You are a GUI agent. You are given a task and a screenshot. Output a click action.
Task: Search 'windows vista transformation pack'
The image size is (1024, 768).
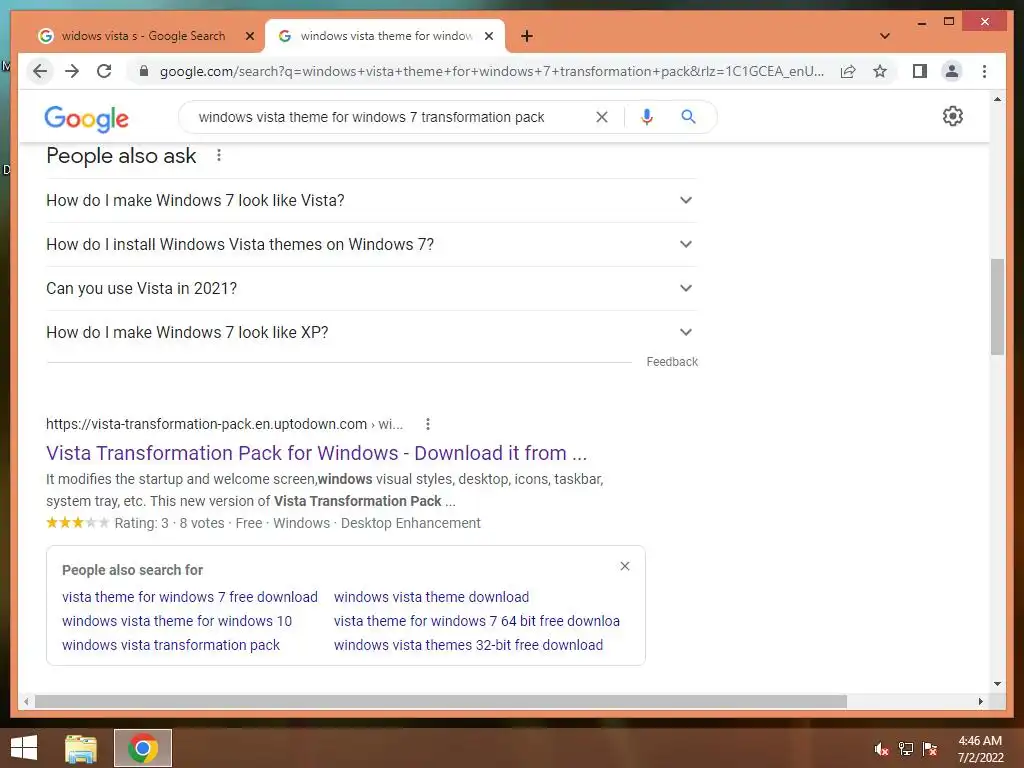click(x=170, y=645)
